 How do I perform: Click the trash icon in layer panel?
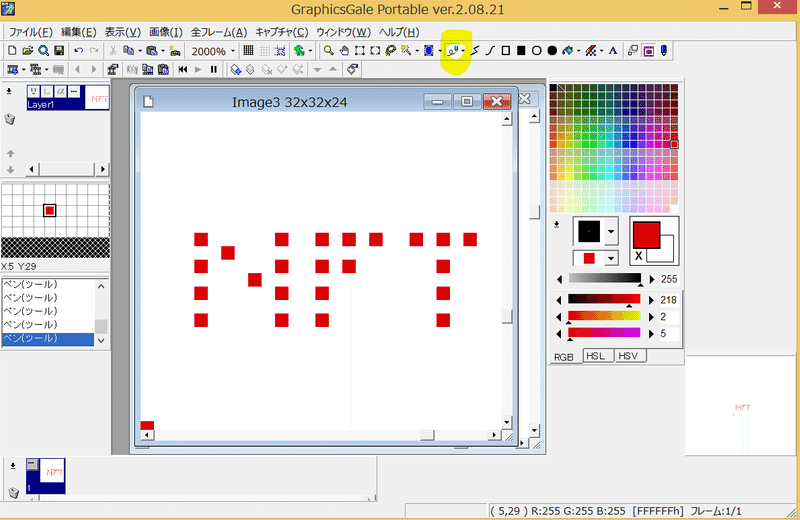pyautogui.click(x=10, y=119)
